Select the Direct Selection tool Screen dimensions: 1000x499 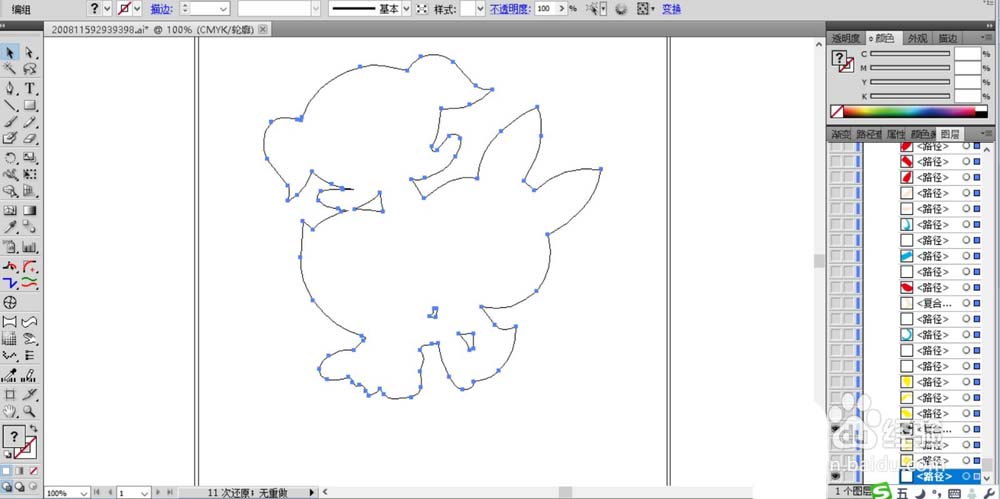coord(29,52)
